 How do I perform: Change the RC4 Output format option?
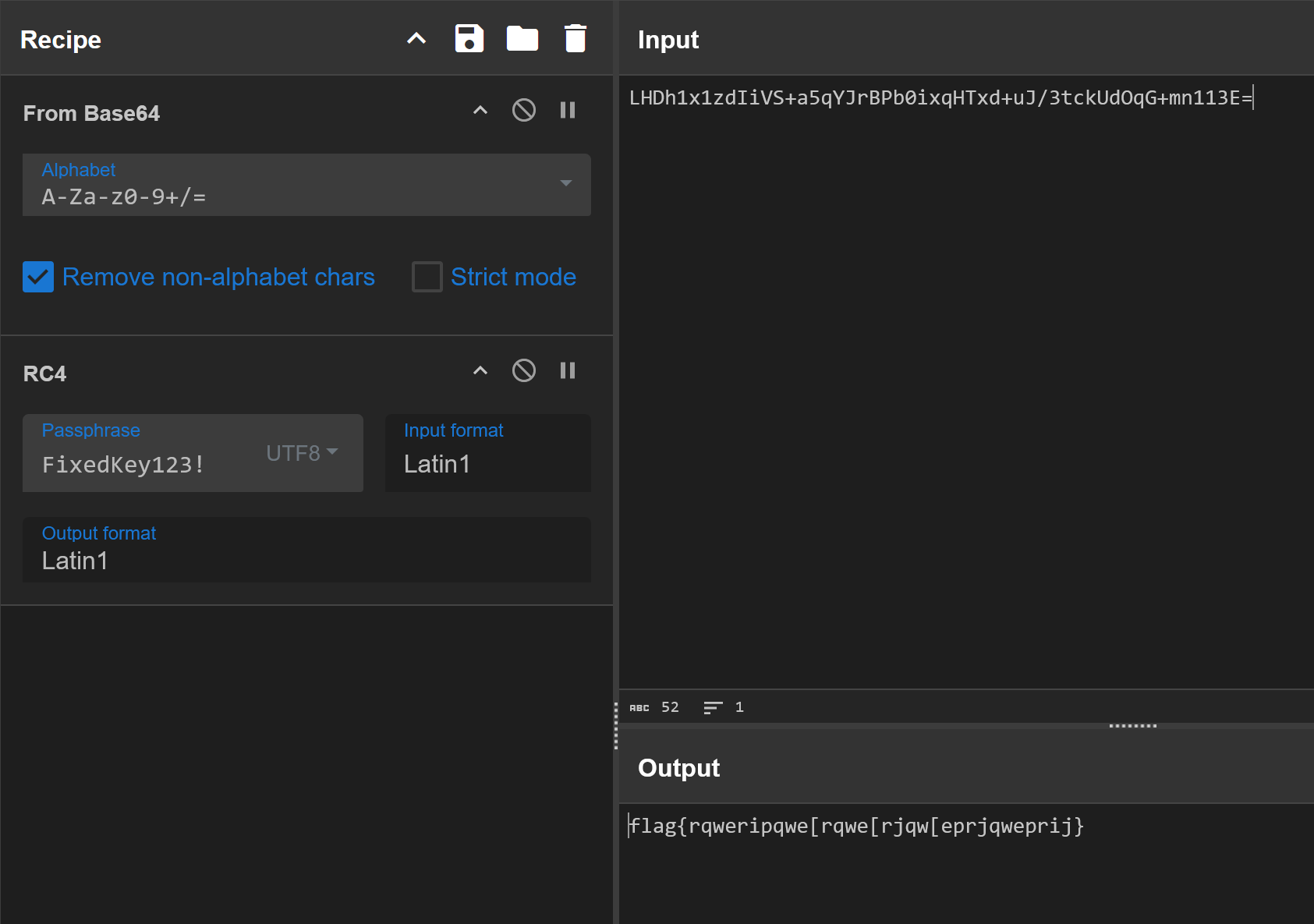point(306,550)
